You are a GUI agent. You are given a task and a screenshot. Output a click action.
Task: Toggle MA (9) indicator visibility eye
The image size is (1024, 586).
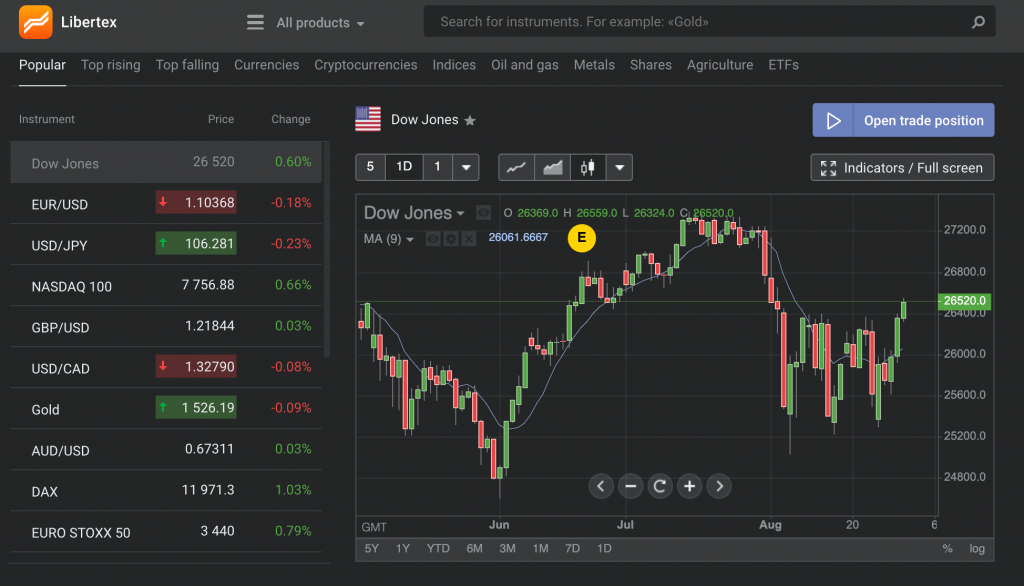[433, 239]
